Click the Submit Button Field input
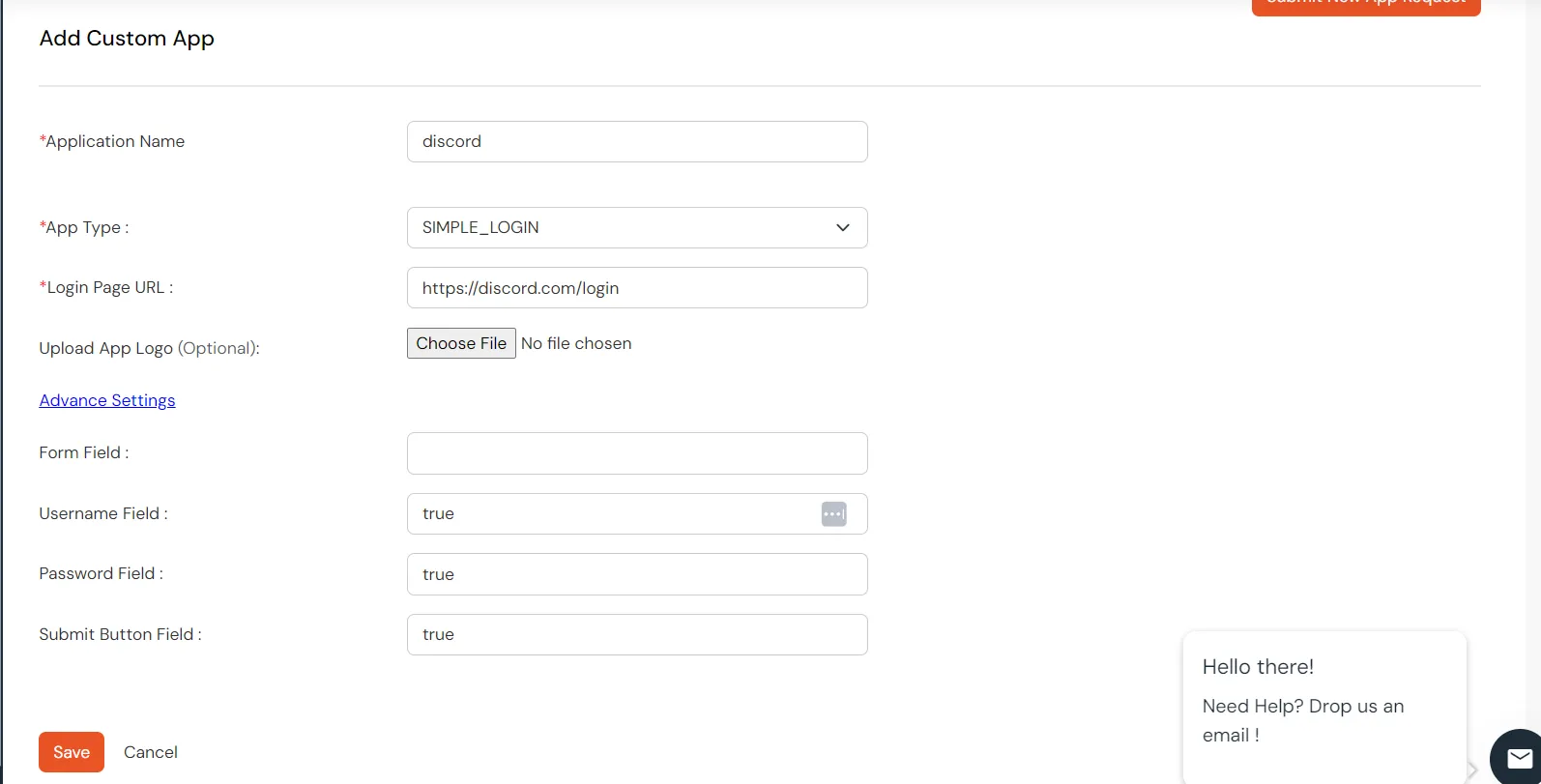Image resolution: width=1541 pixels, height=784 pixels. tap(637, 634)
